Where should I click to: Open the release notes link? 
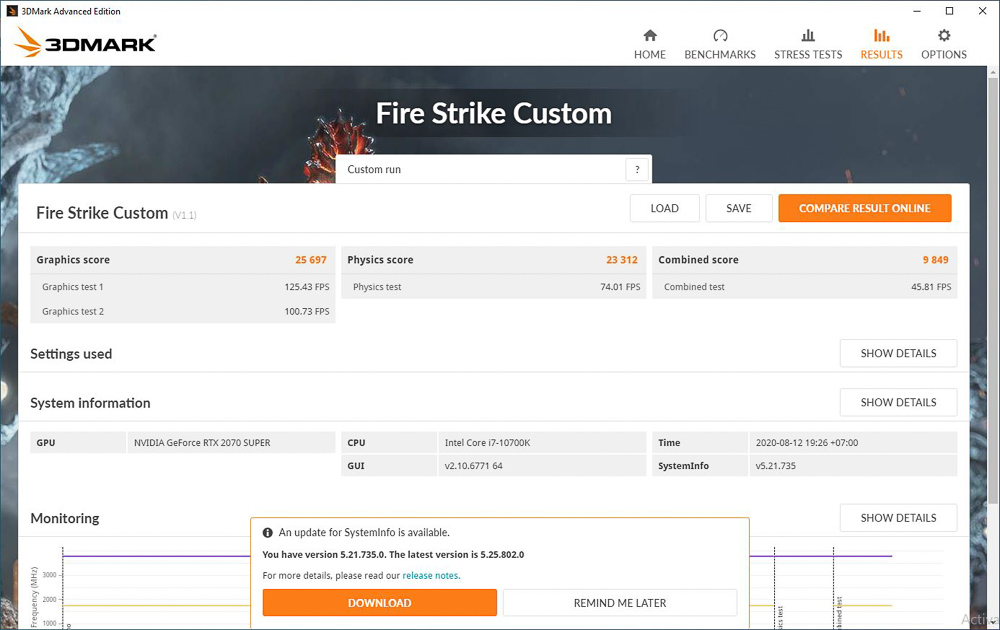[x=431, y=575]
